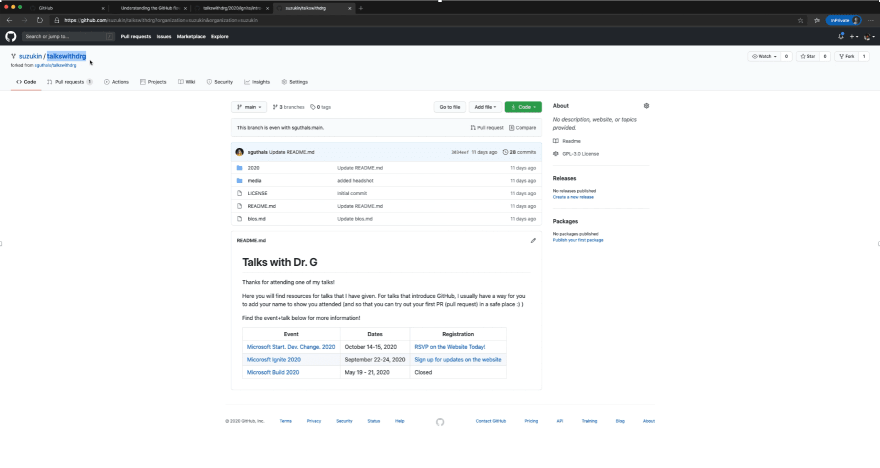Click Create a new release link
Viewport: 880px width, 468px height.
pyautogui.click(x=573, y=197)
